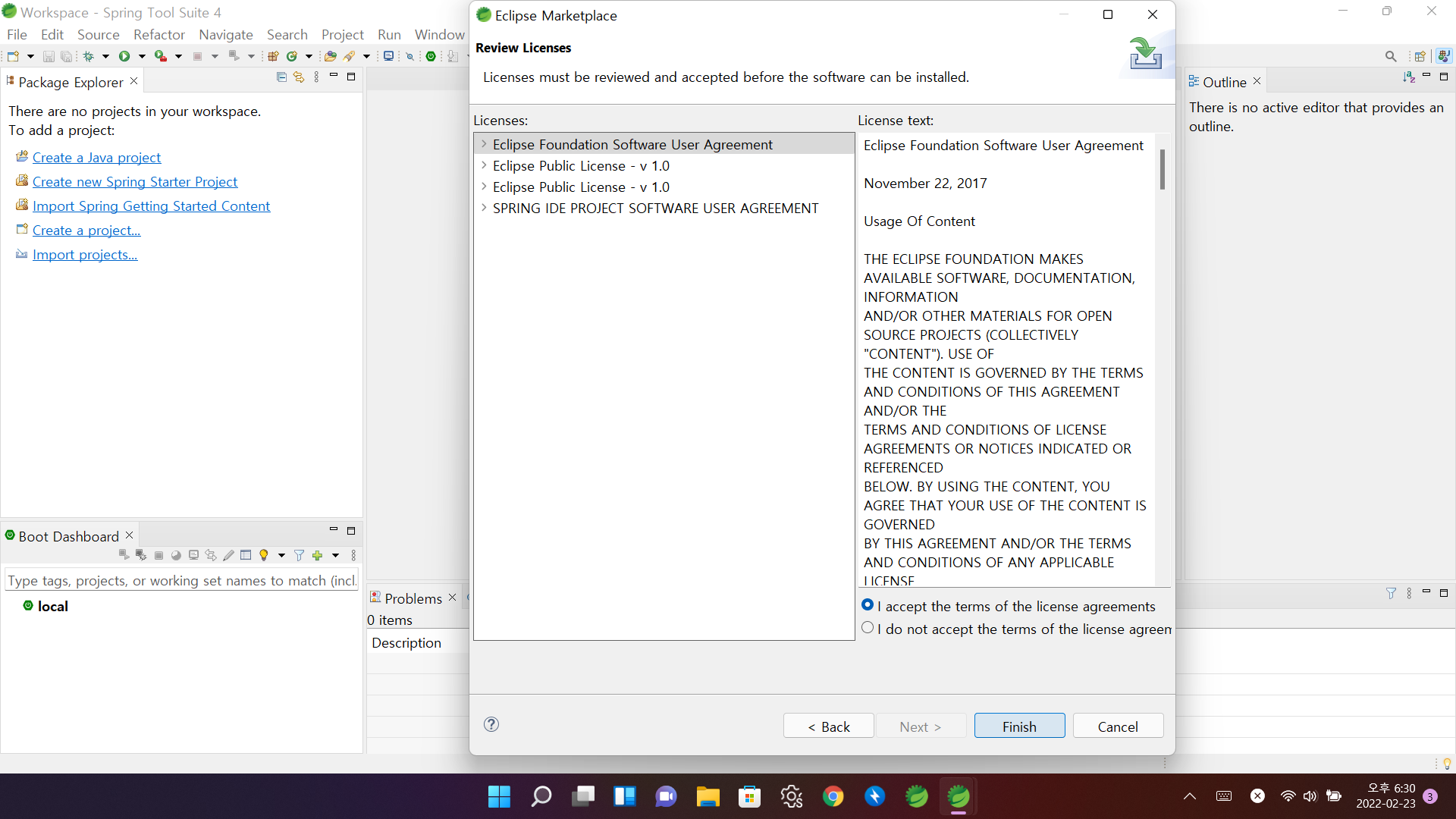The image size is (1456, 819).
Task: Open the Run button dropdown arrow
Action: point(142,56)
